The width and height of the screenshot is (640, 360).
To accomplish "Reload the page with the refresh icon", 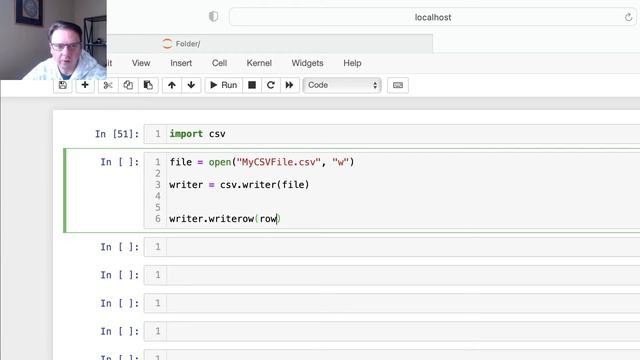I will [628, 17].
